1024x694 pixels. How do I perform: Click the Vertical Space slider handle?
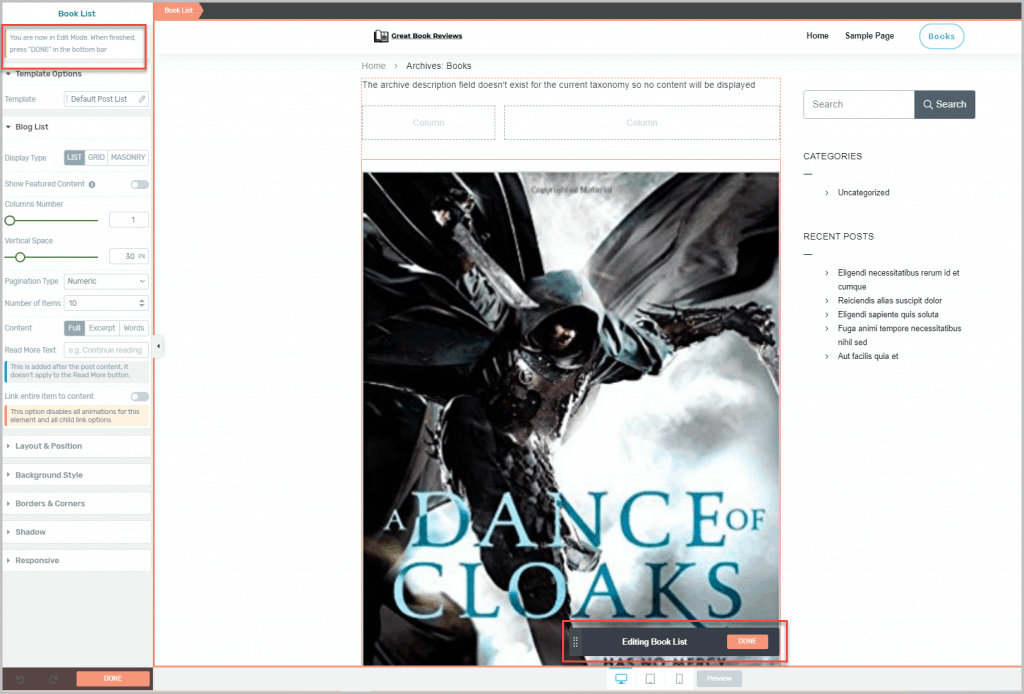pyautogui.click(x=20, y=257)
